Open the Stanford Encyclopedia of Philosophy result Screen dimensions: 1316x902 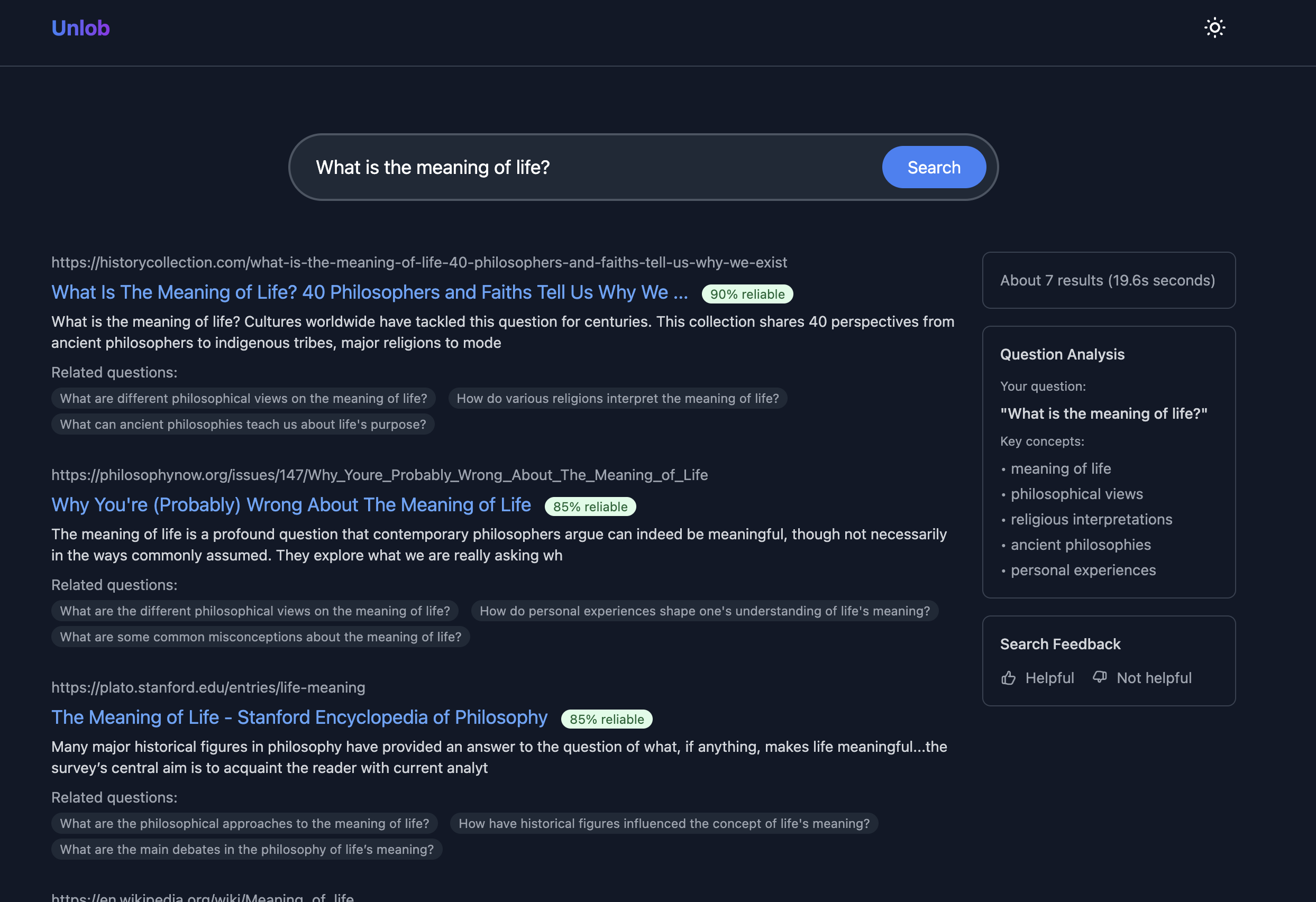[299, 717]
